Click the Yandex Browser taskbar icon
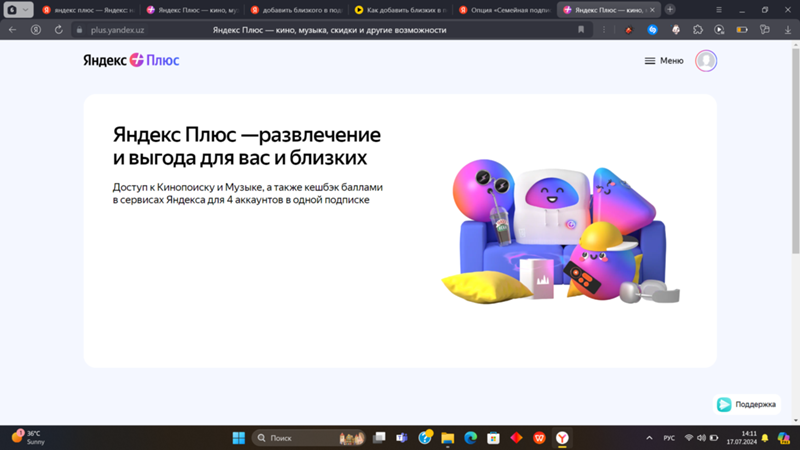The height and width of the screenshot is (450, 800). click(562, 438)
